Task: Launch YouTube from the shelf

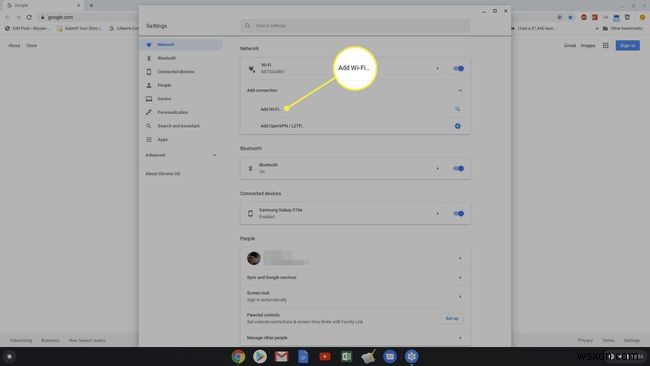Action: (x=325, y=356)
